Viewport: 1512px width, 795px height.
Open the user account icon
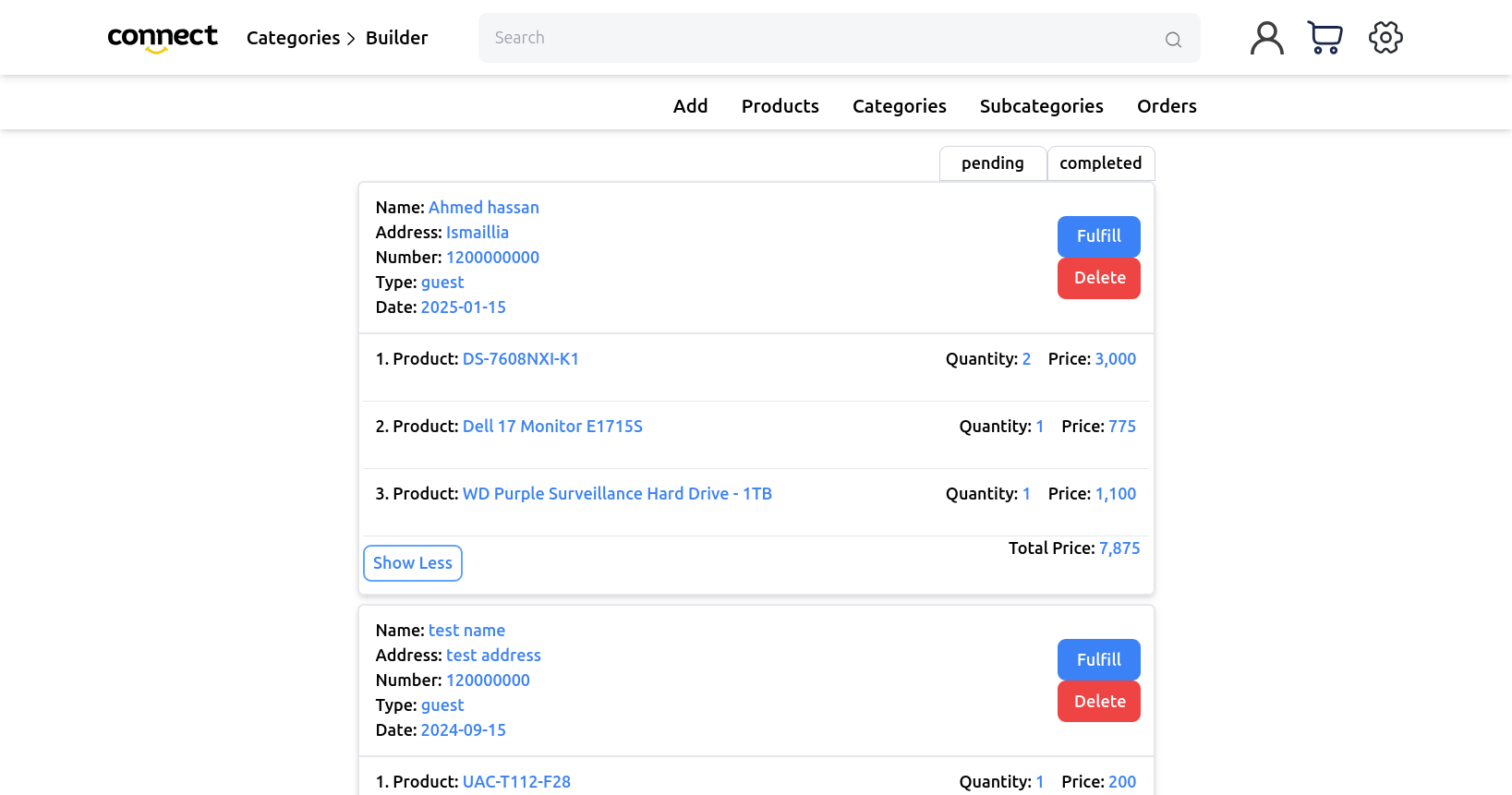coord(1267,38)
